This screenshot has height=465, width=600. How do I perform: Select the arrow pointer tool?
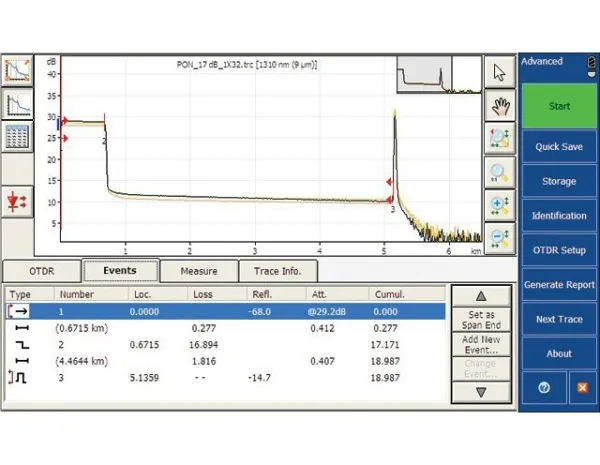[x=500, y=70]
